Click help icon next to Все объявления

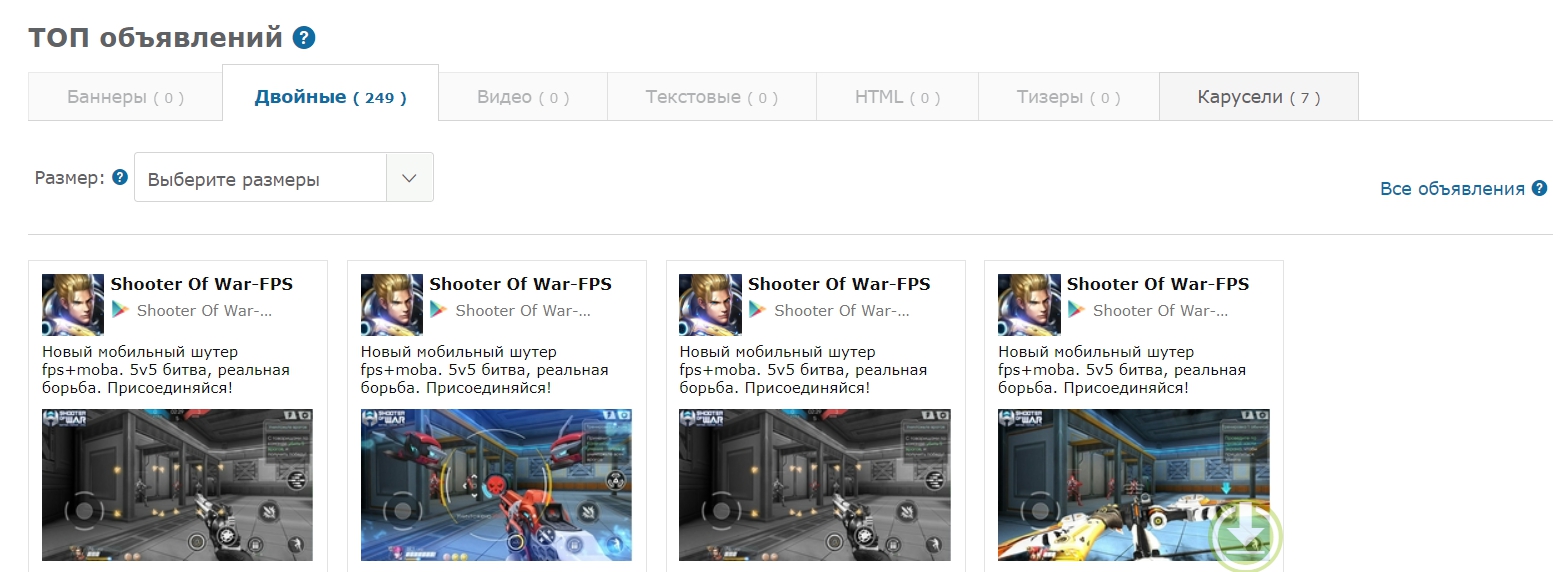tap(1539, 188)
